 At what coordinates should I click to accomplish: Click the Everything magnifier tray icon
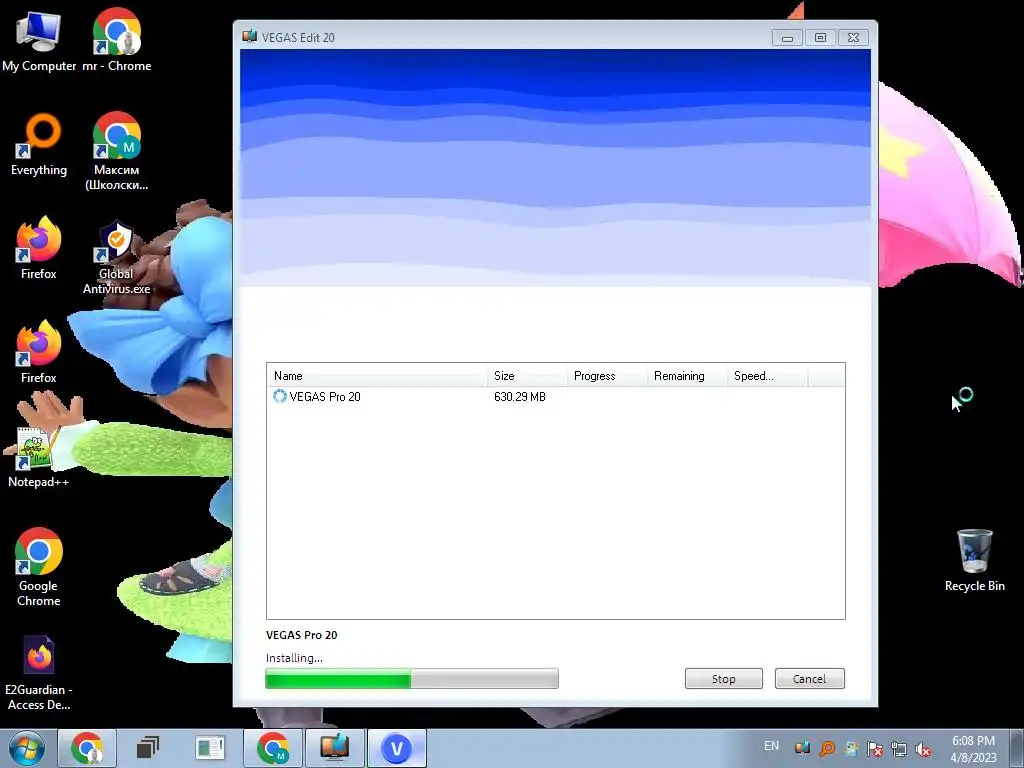tap(827, 748)
